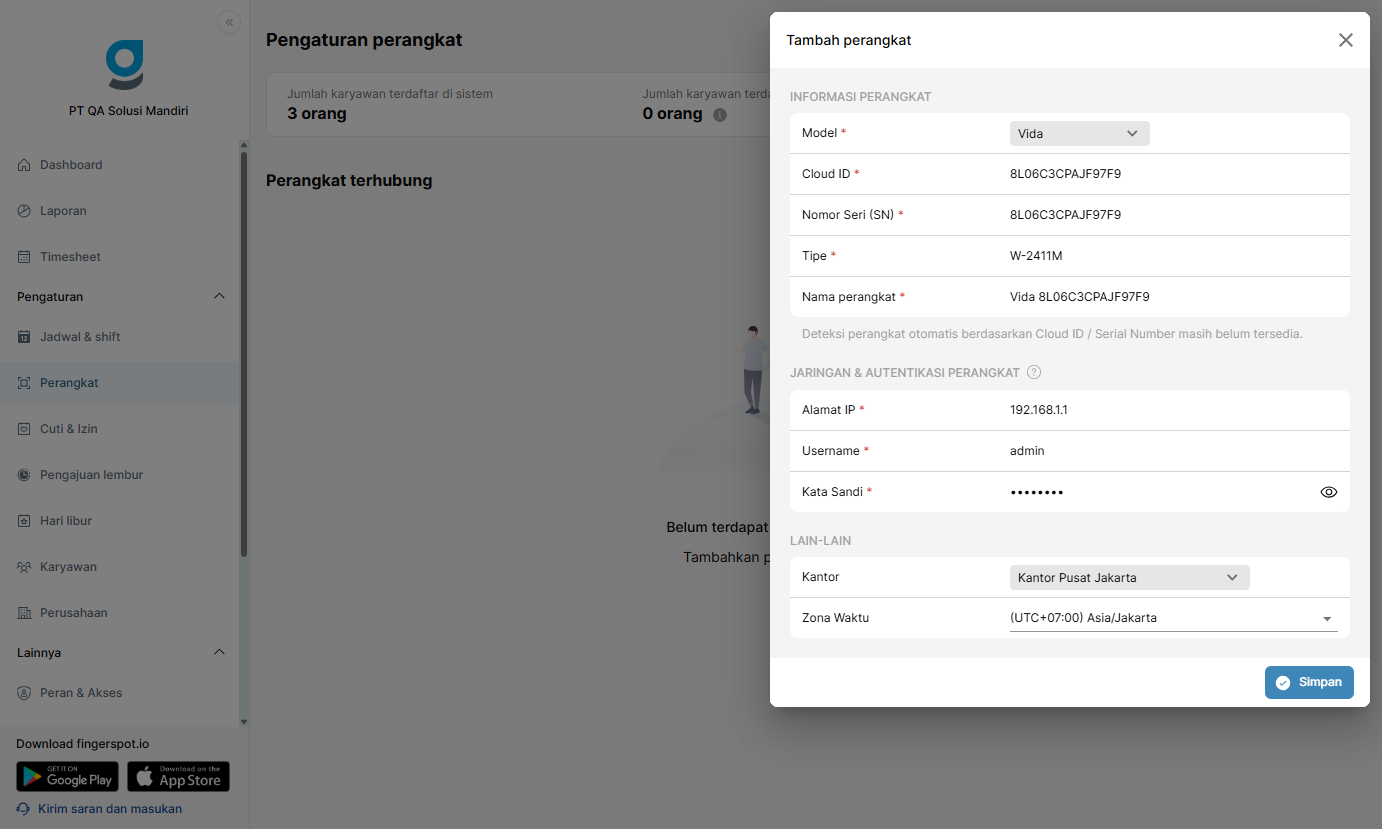Click the Nama perangkat field

coord(1173,297)
